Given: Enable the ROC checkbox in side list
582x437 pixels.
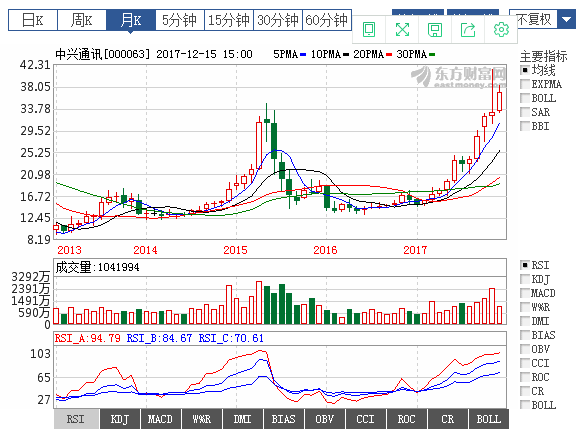Looking at the screenshot, I should (525, 377).
